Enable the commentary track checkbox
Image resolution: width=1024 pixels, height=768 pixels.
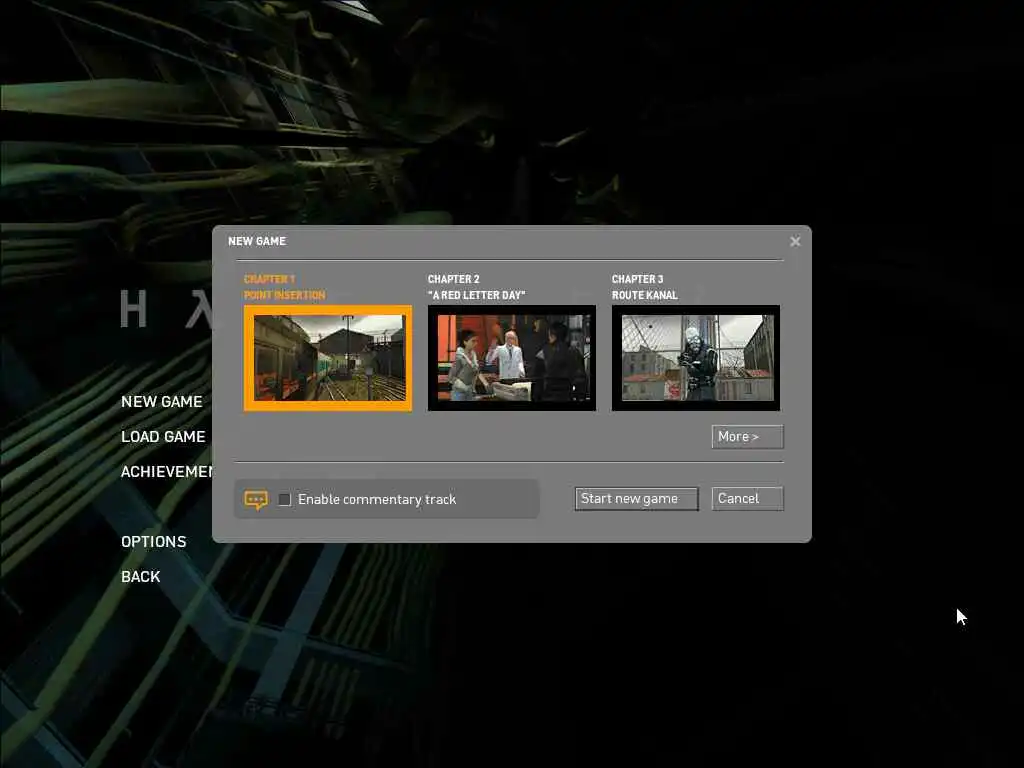pos(285,500)
